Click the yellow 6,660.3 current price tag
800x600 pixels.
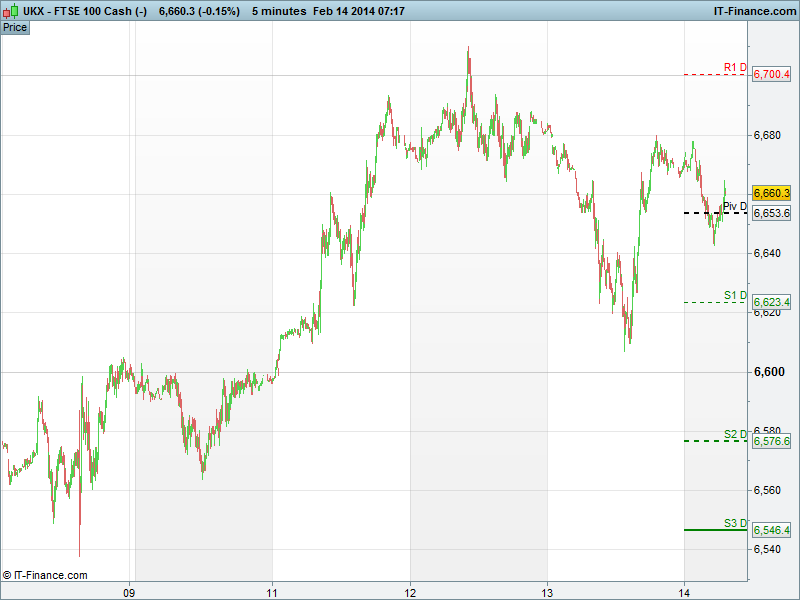771,193
